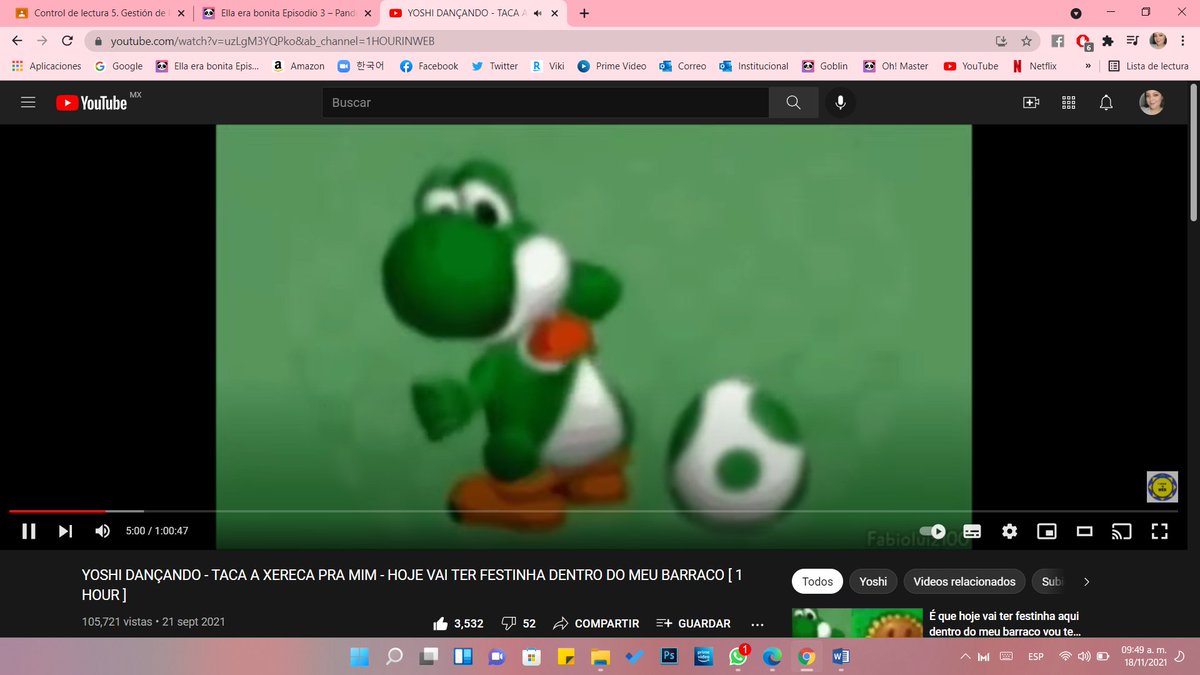Show more filter chips with the right chevron
This screenshot has width=1200, height=675.
[1087, 581]
